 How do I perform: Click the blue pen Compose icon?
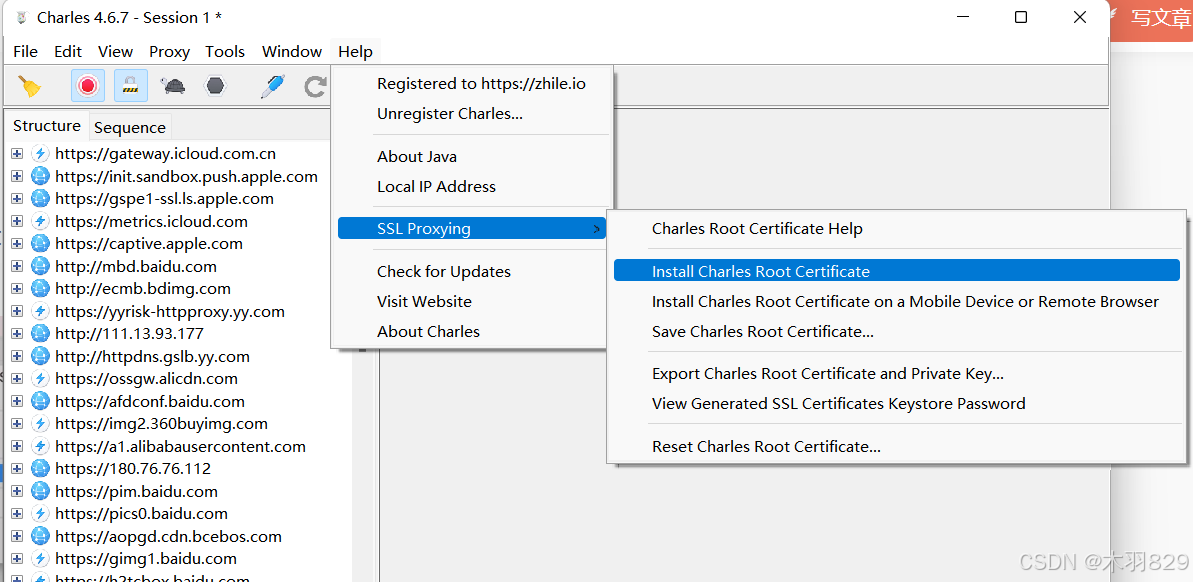(x=272, y=86)
